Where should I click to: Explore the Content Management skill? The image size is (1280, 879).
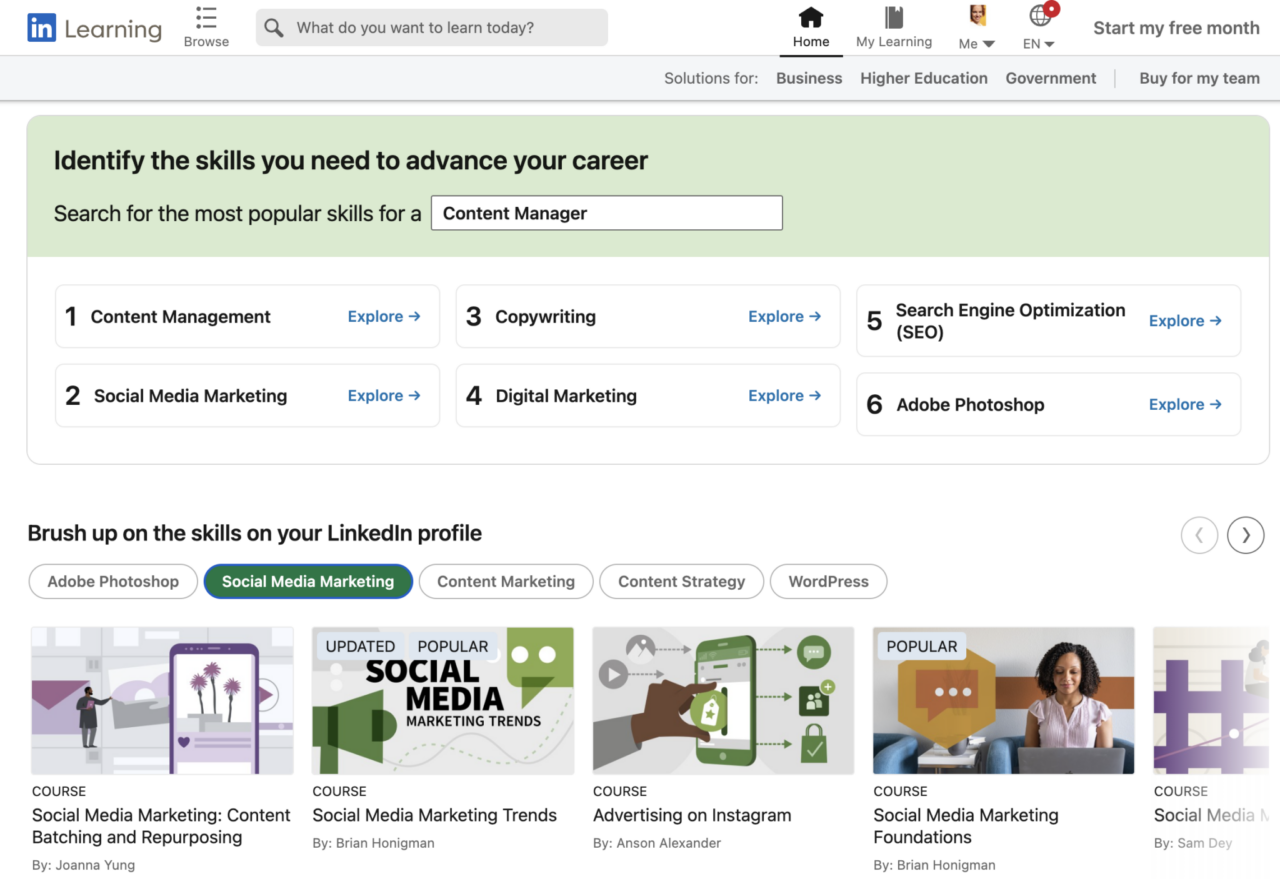coord(384,316)
